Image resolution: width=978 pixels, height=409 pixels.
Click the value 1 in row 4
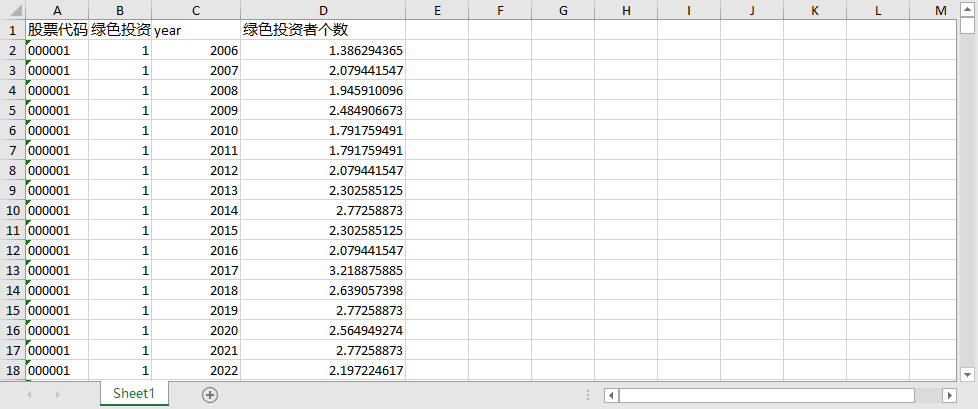tap(120, 90)
